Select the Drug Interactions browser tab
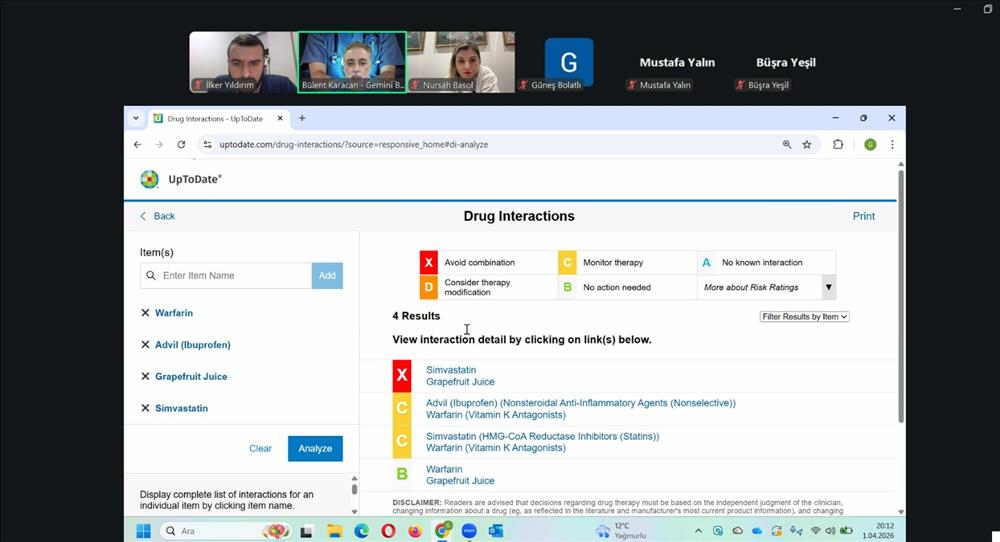Screen dimensions: 1000x542 214,118
